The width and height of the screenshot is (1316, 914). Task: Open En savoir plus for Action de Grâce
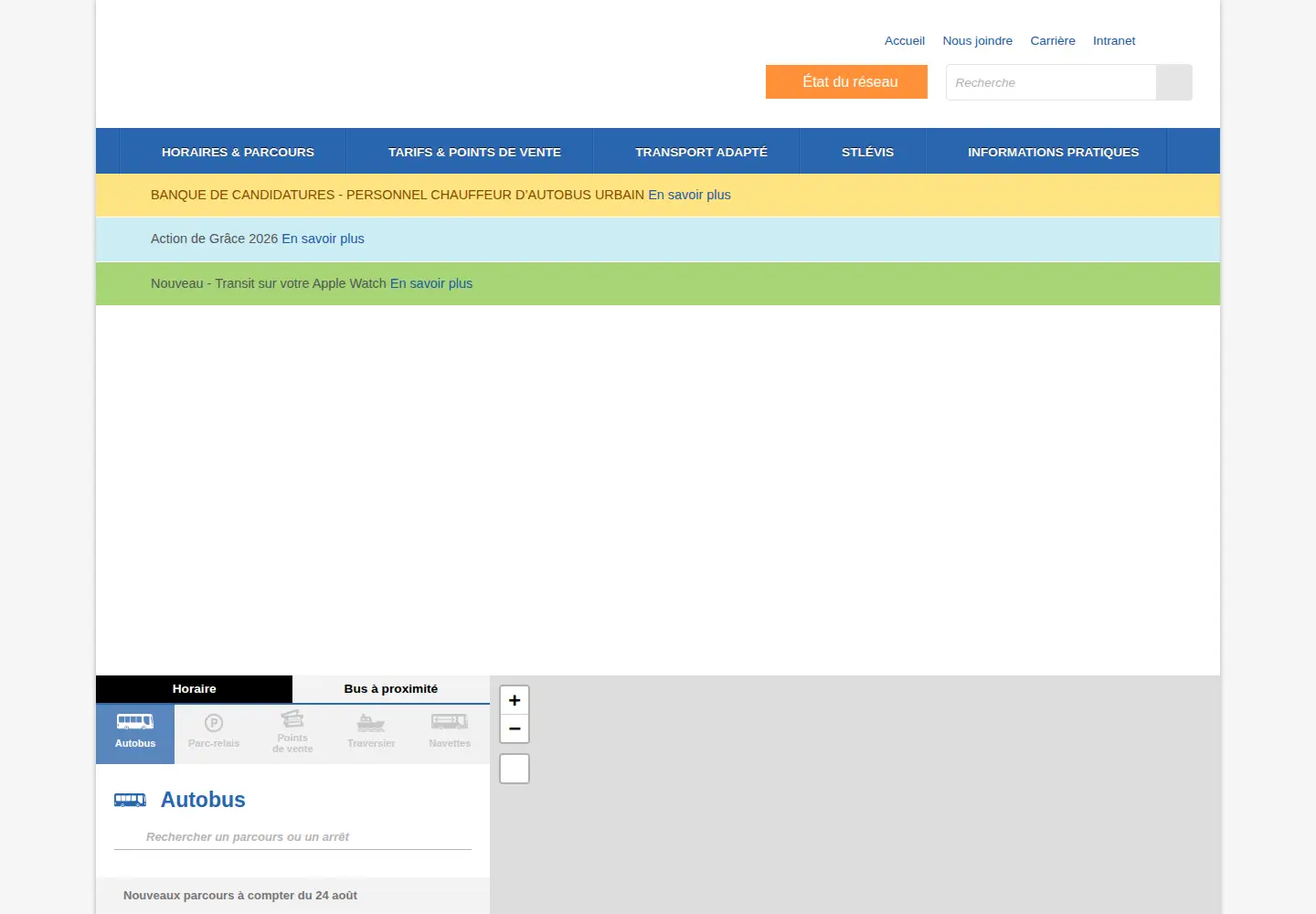tap(323, 239)
